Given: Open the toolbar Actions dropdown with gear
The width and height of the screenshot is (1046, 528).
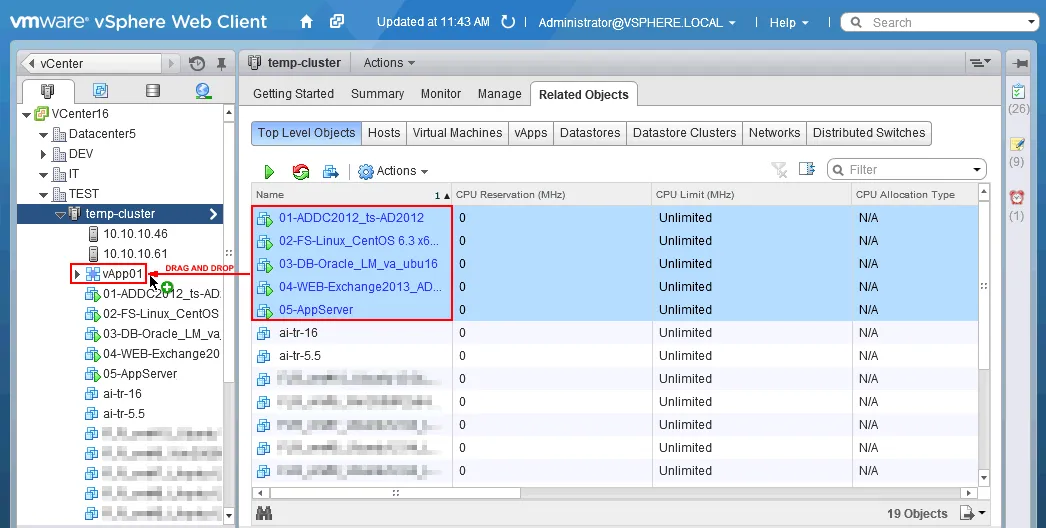Looking at the screenshot, I should [393, 172].
